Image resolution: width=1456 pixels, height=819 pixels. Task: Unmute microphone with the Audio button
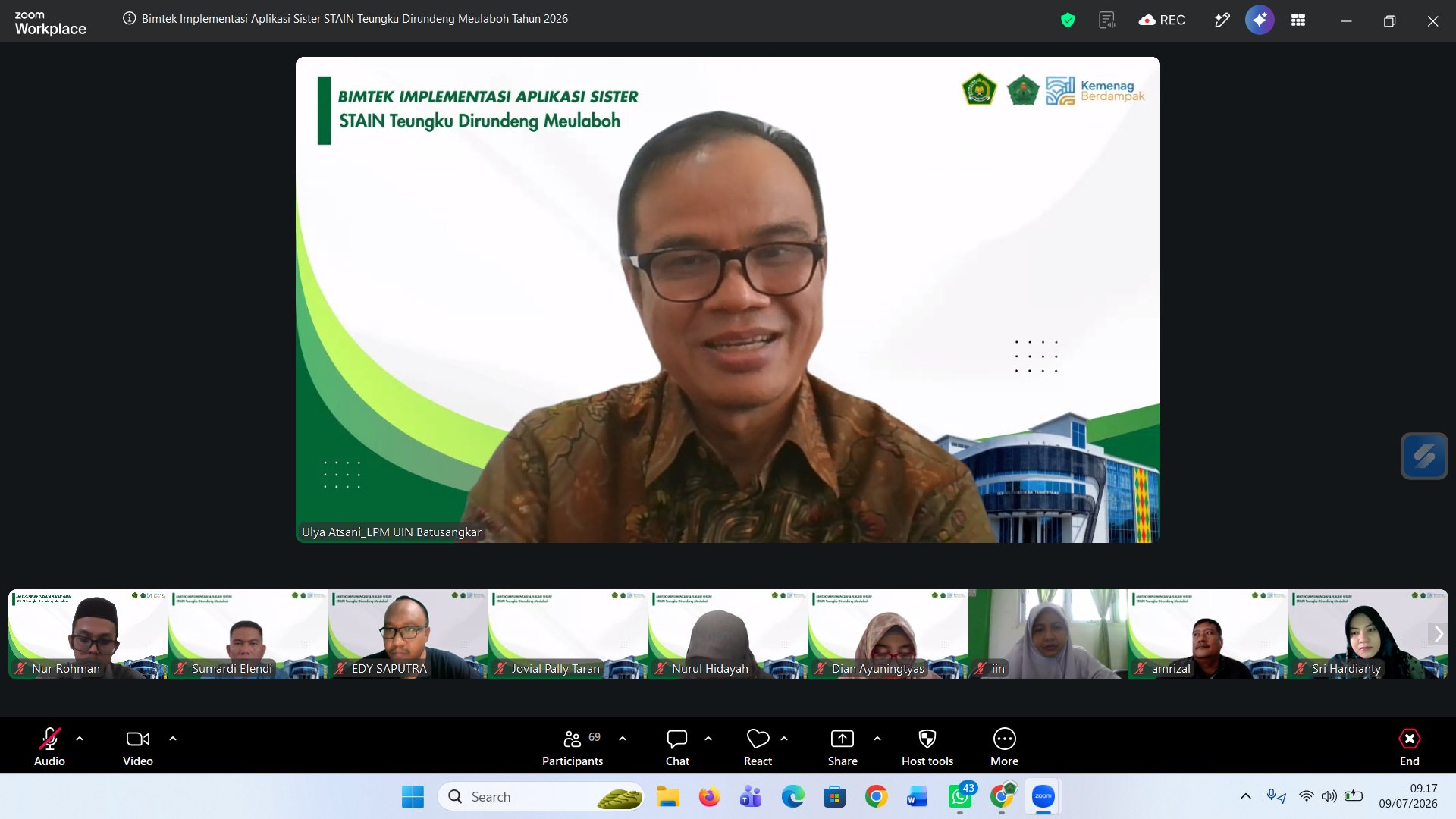coord(49,746)
